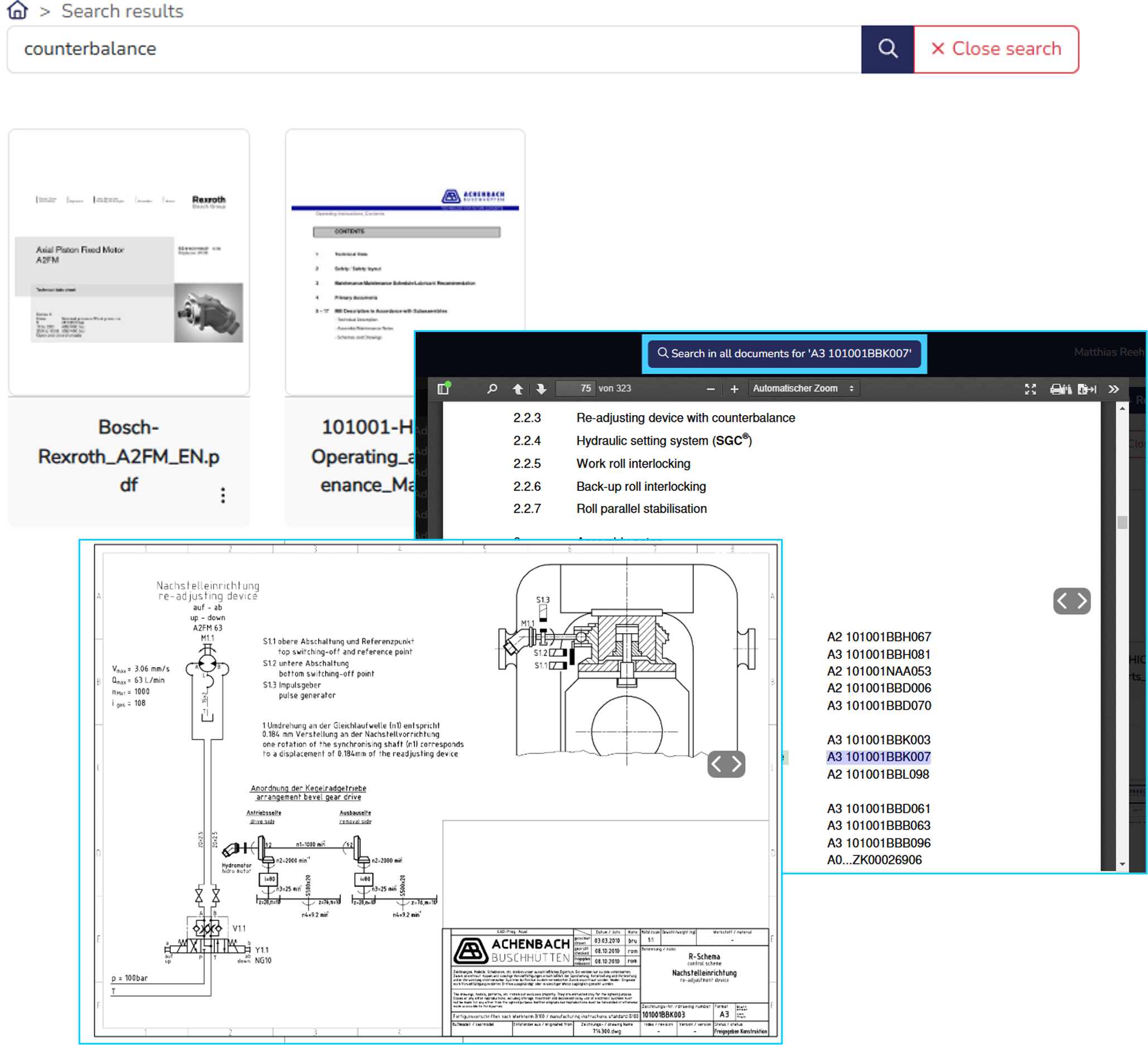Click drawing number 'A3 101001BBD061'
Viewport: 1148px width, 1045px height.
[879, 808]
